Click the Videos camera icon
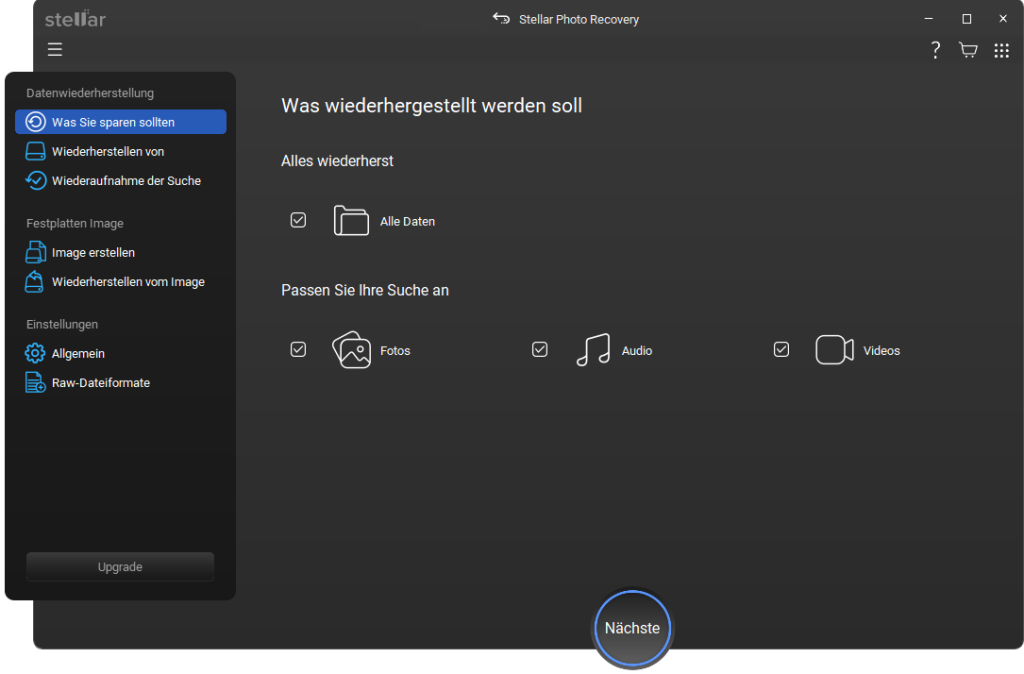 tap(834, 350)
